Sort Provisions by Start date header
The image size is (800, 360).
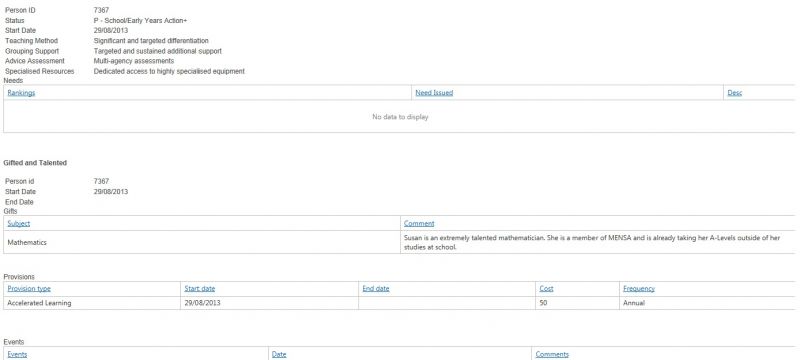click(199, 289)
